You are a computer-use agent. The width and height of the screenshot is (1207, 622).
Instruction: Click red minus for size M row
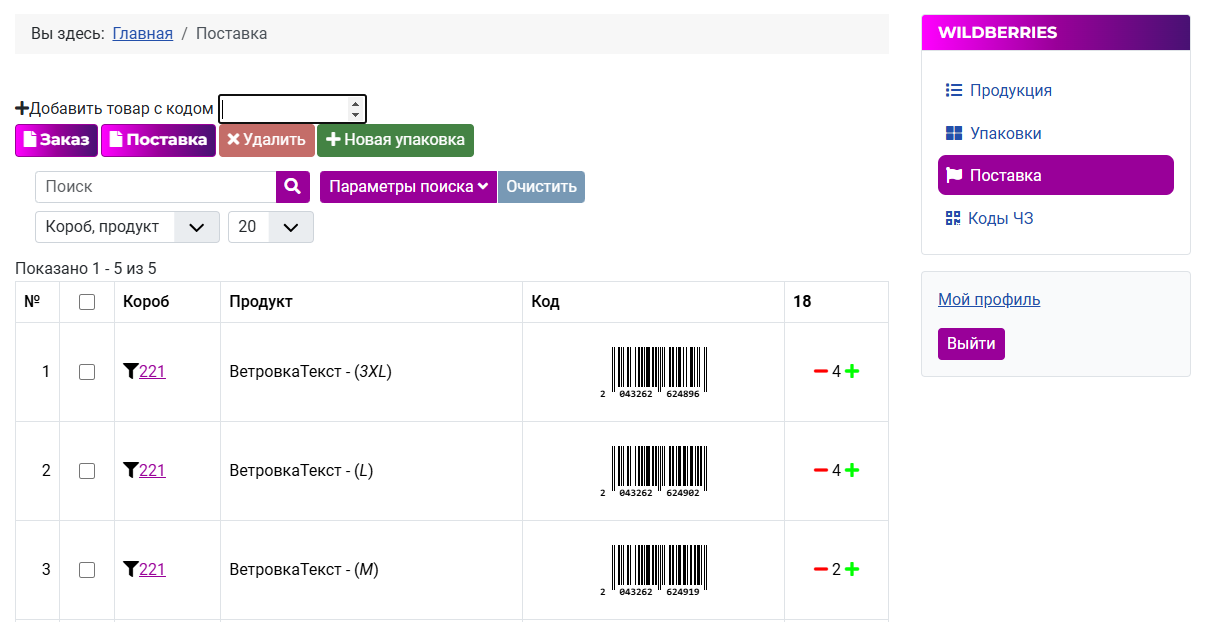821,569
